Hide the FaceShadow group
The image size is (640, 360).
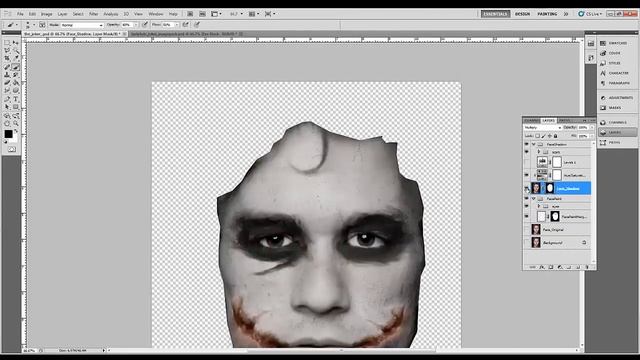tap(527, 144)
